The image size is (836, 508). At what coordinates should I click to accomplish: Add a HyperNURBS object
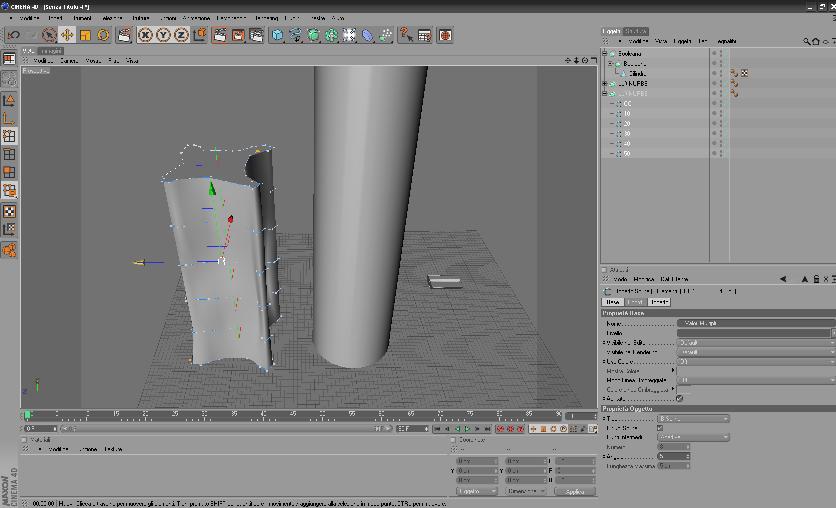point(314,35)
